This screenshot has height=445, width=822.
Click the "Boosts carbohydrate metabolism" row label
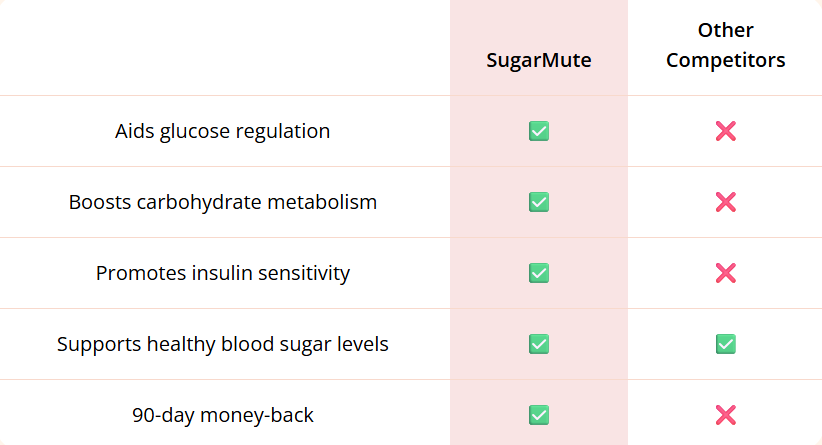[x=222, y=202]
